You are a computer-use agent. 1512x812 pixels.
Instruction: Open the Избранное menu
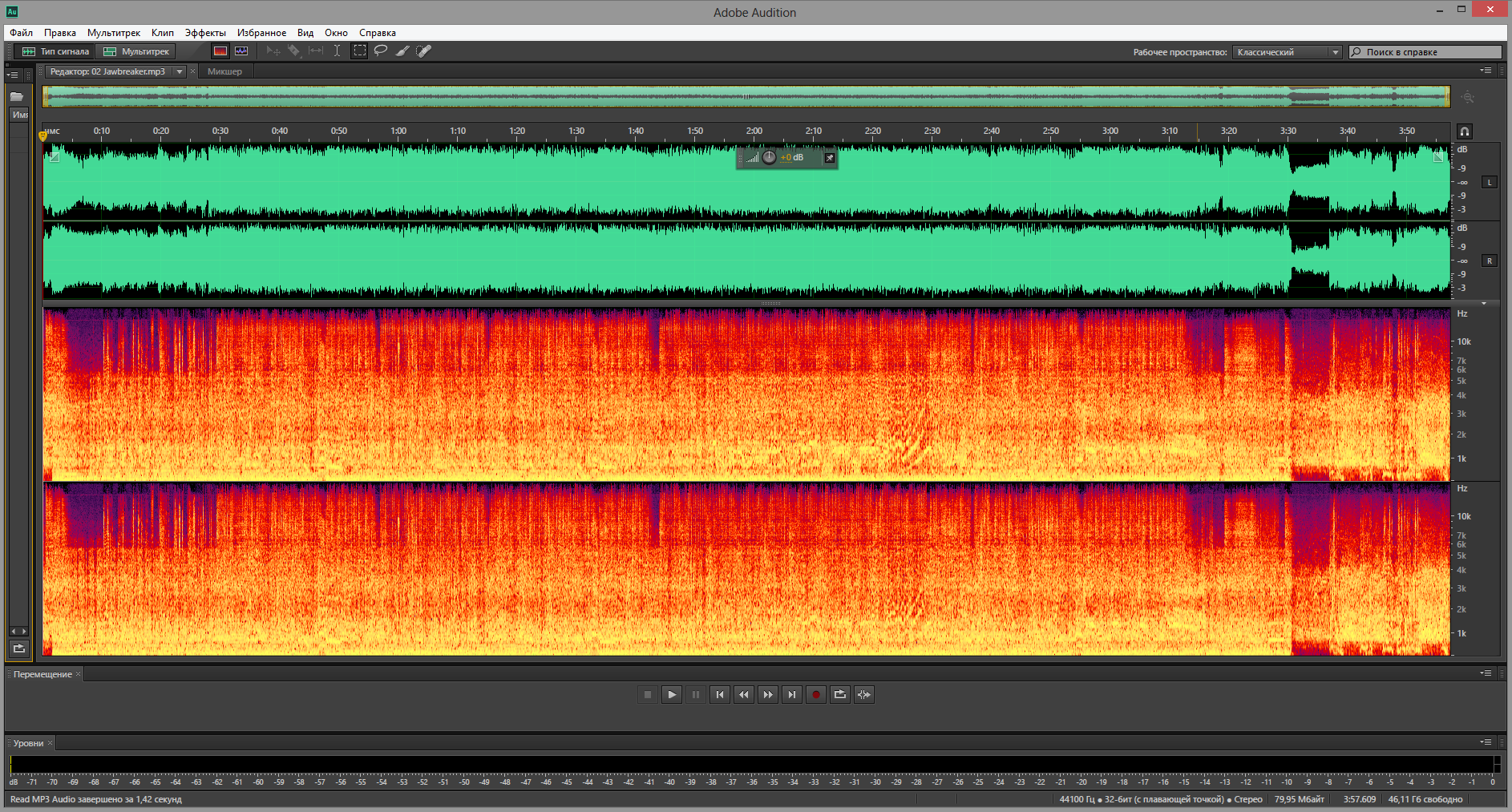261,33
